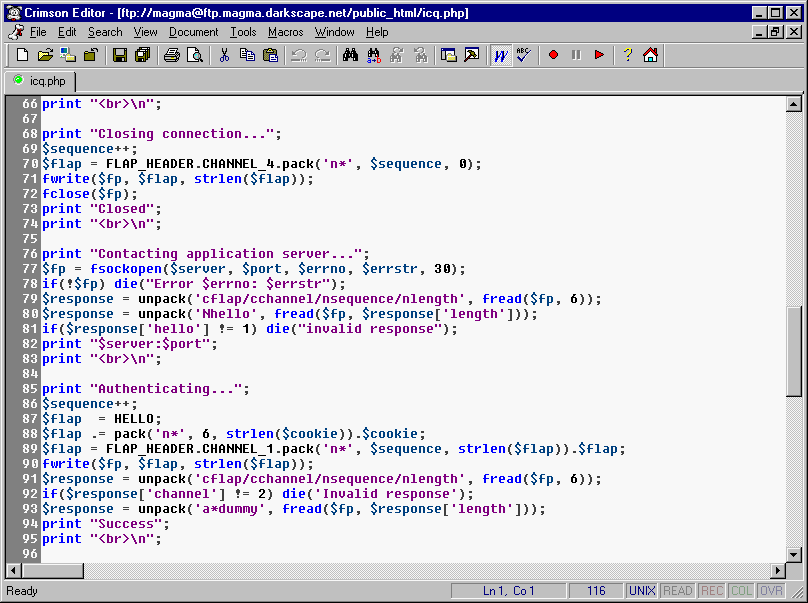
Task: Click the pause macro button
Action: pyautogui.click(x=576, y=55)
